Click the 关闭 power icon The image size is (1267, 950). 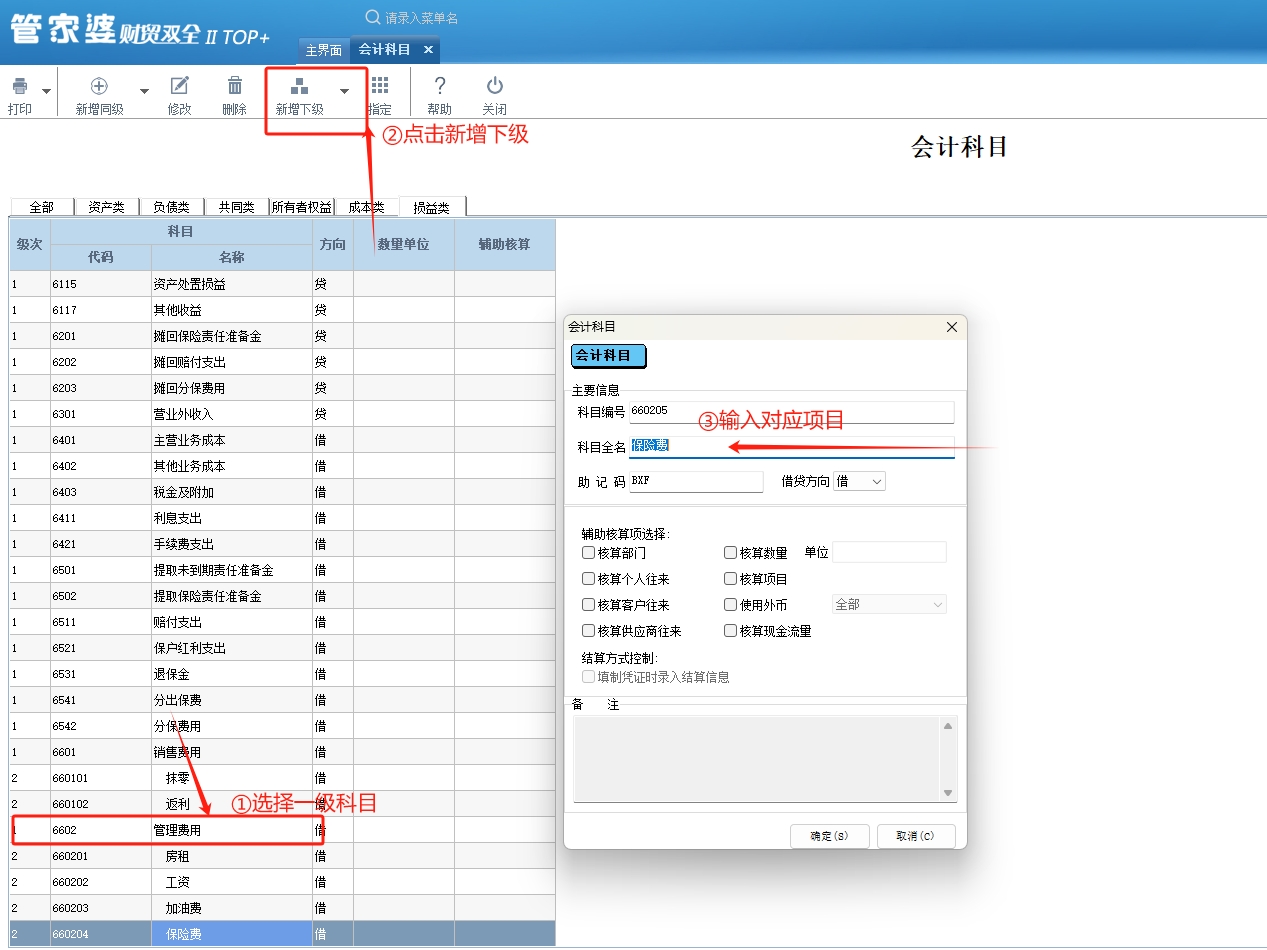click(x=494, y=87)
